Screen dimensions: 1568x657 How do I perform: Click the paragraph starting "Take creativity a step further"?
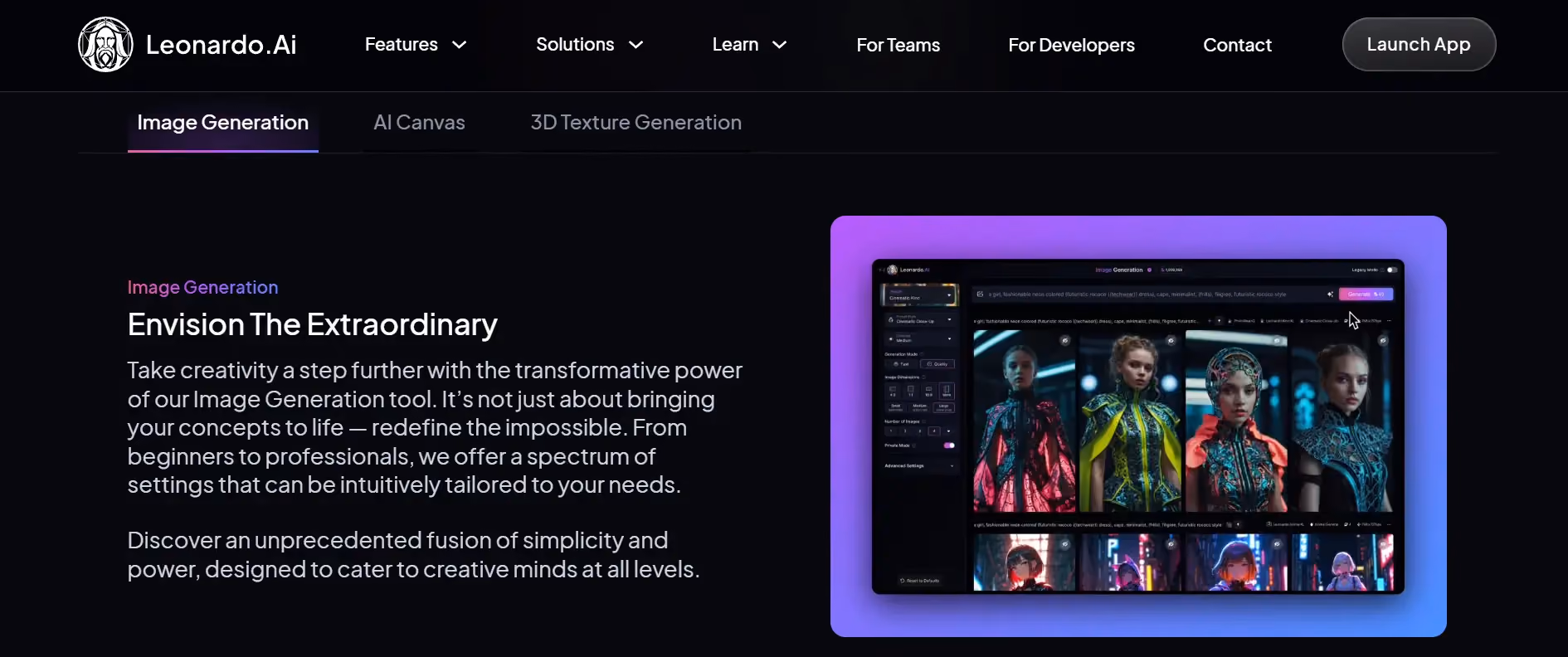click(x=435, y=427)
